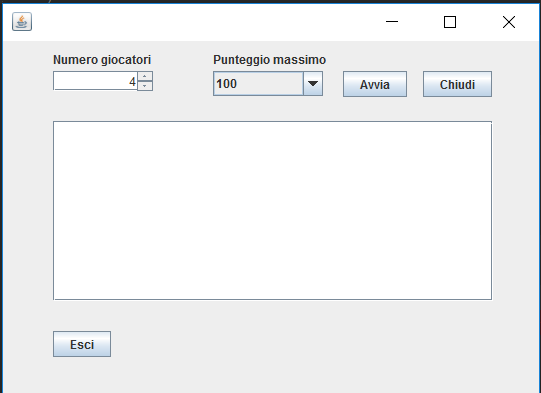Maximize the Java window
This screenshot has height=393, width=541.
tap(450, 22)
